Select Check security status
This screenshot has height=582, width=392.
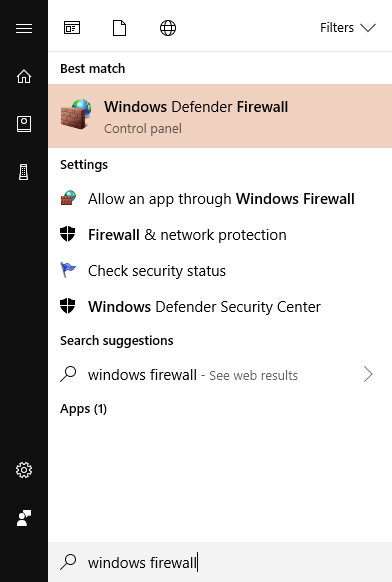tap(220, 271)
